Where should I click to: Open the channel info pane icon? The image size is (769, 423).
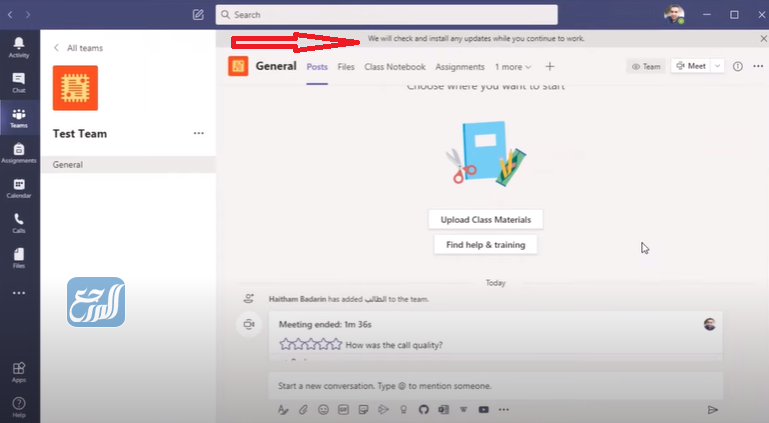(x=738, y=66)
